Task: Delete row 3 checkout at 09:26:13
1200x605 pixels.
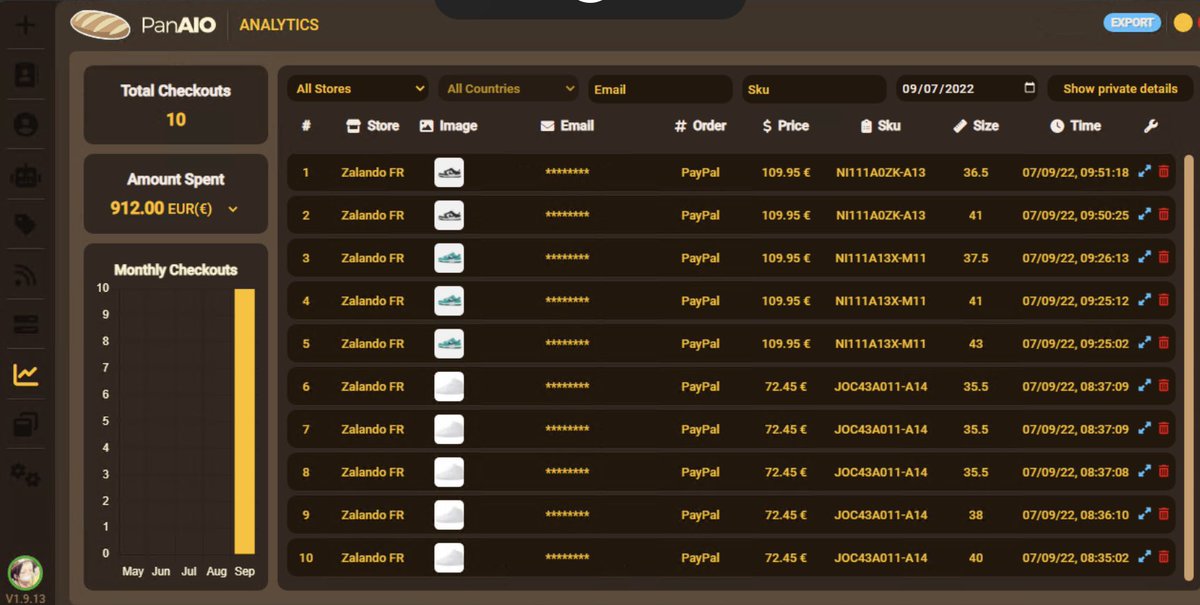Action: tap(1163, 258)
